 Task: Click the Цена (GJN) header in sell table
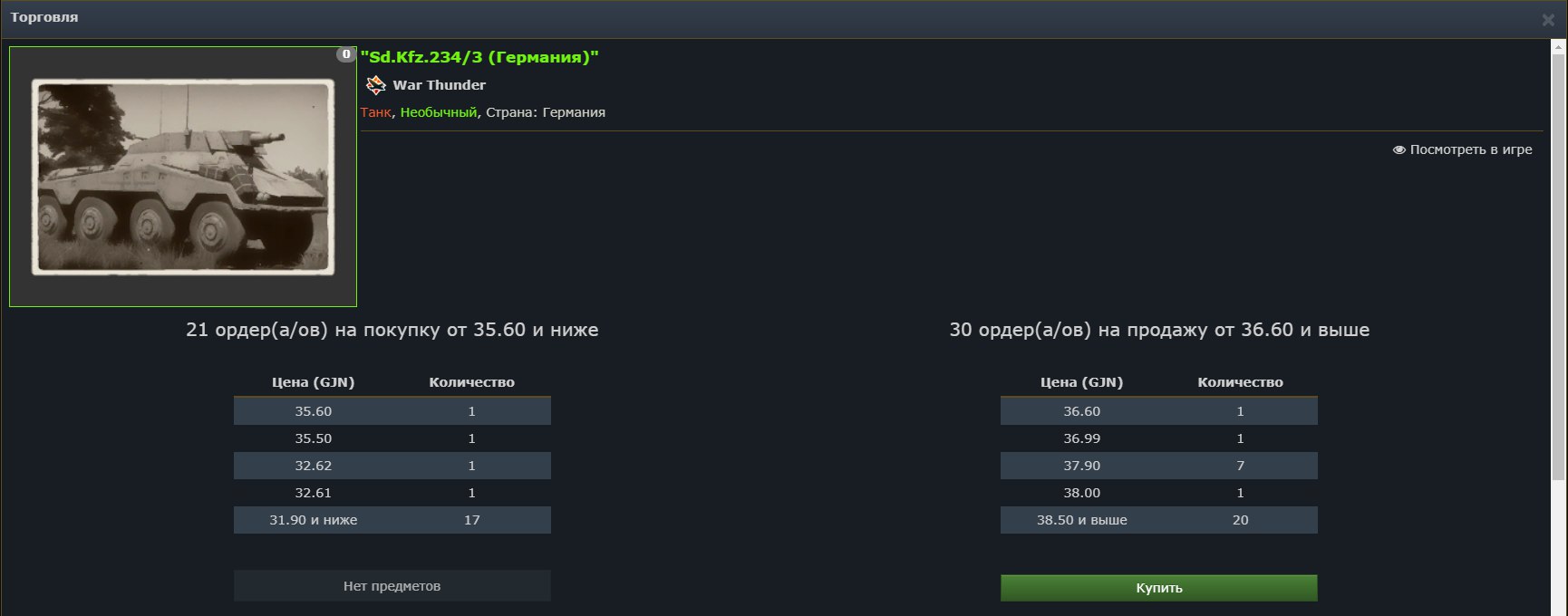pos(1082,382)
